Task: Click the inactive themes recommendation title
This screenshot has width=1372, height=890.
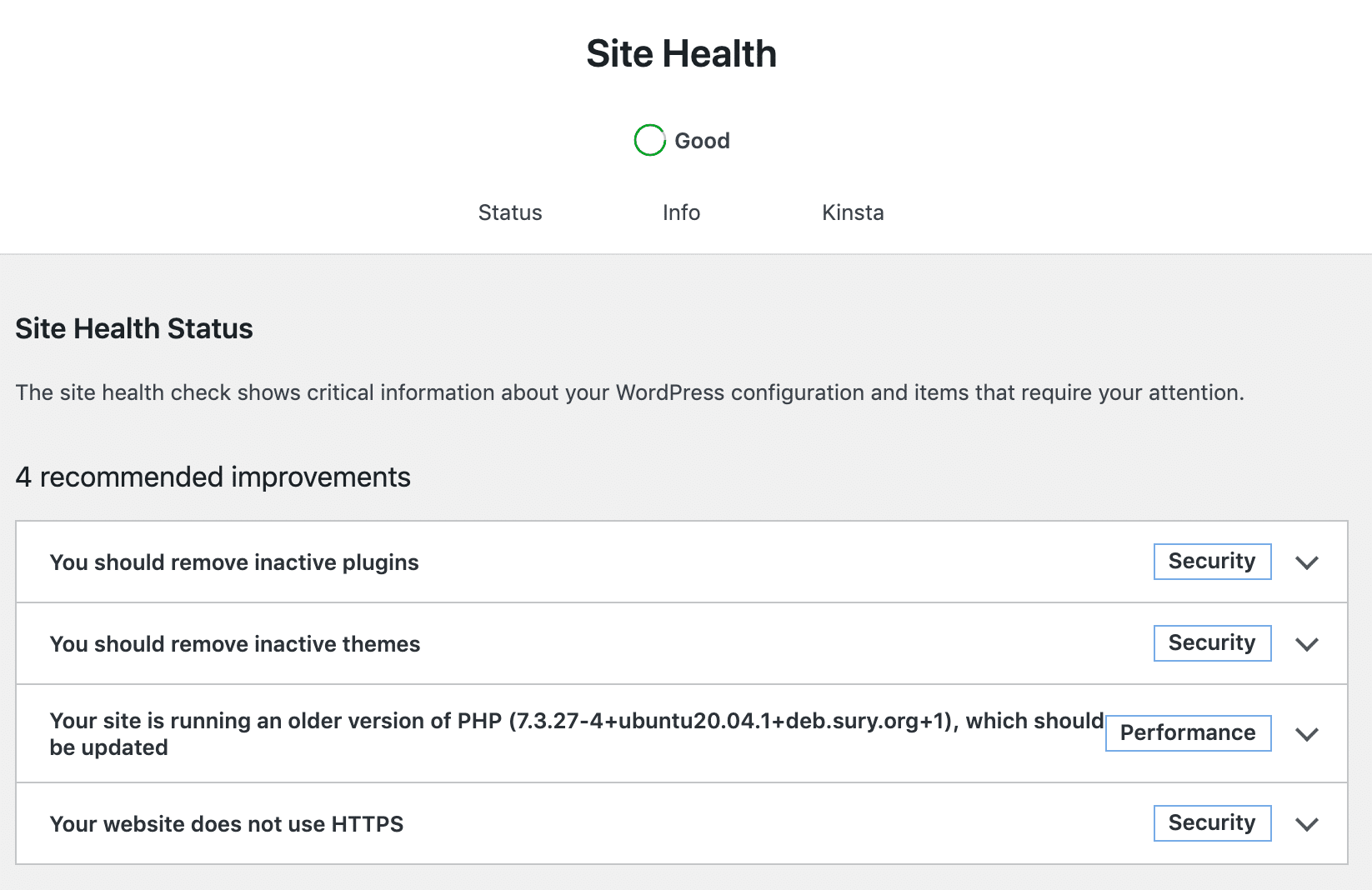Action: pos(235,642)
